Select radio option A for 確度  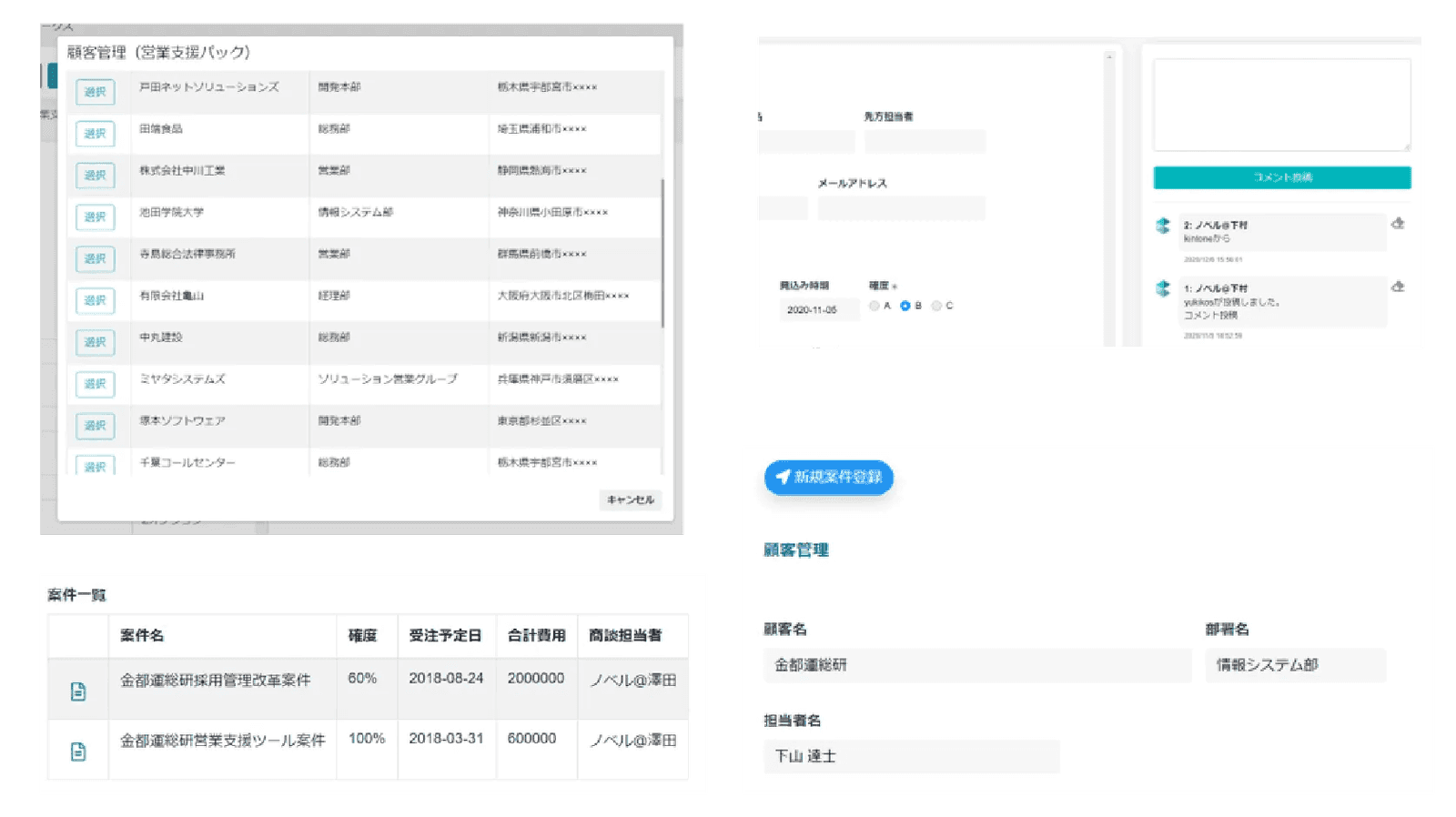(874, 306)
